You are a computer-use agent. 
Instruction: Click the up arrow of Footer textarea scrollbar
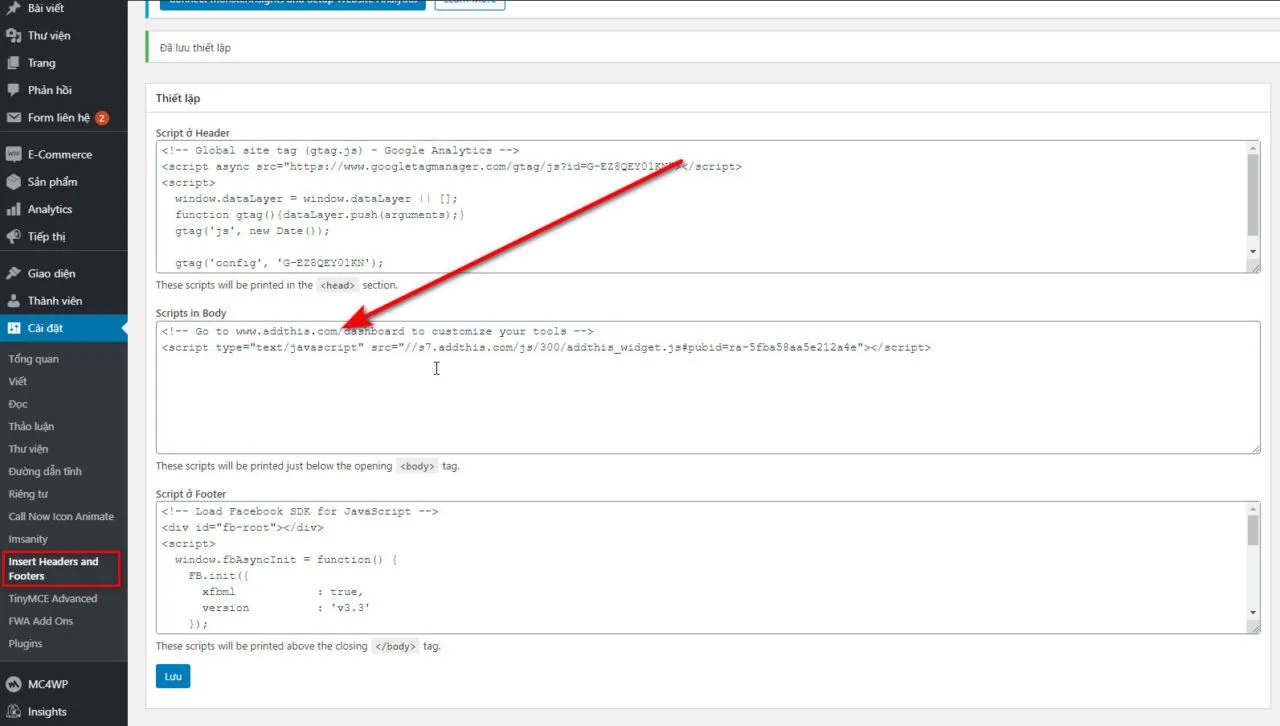[1253, 509]
